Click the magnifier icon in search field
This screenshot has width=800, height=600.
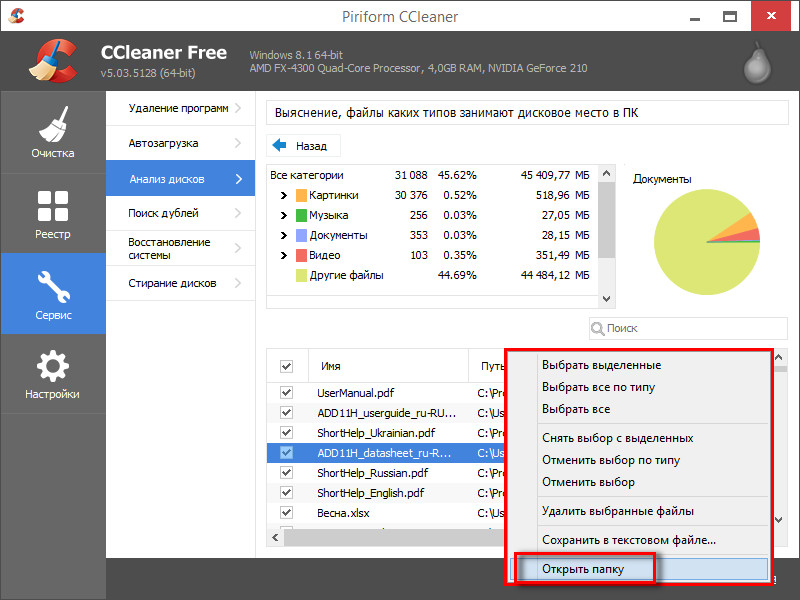pyautogui.click(x=597, y=329)
